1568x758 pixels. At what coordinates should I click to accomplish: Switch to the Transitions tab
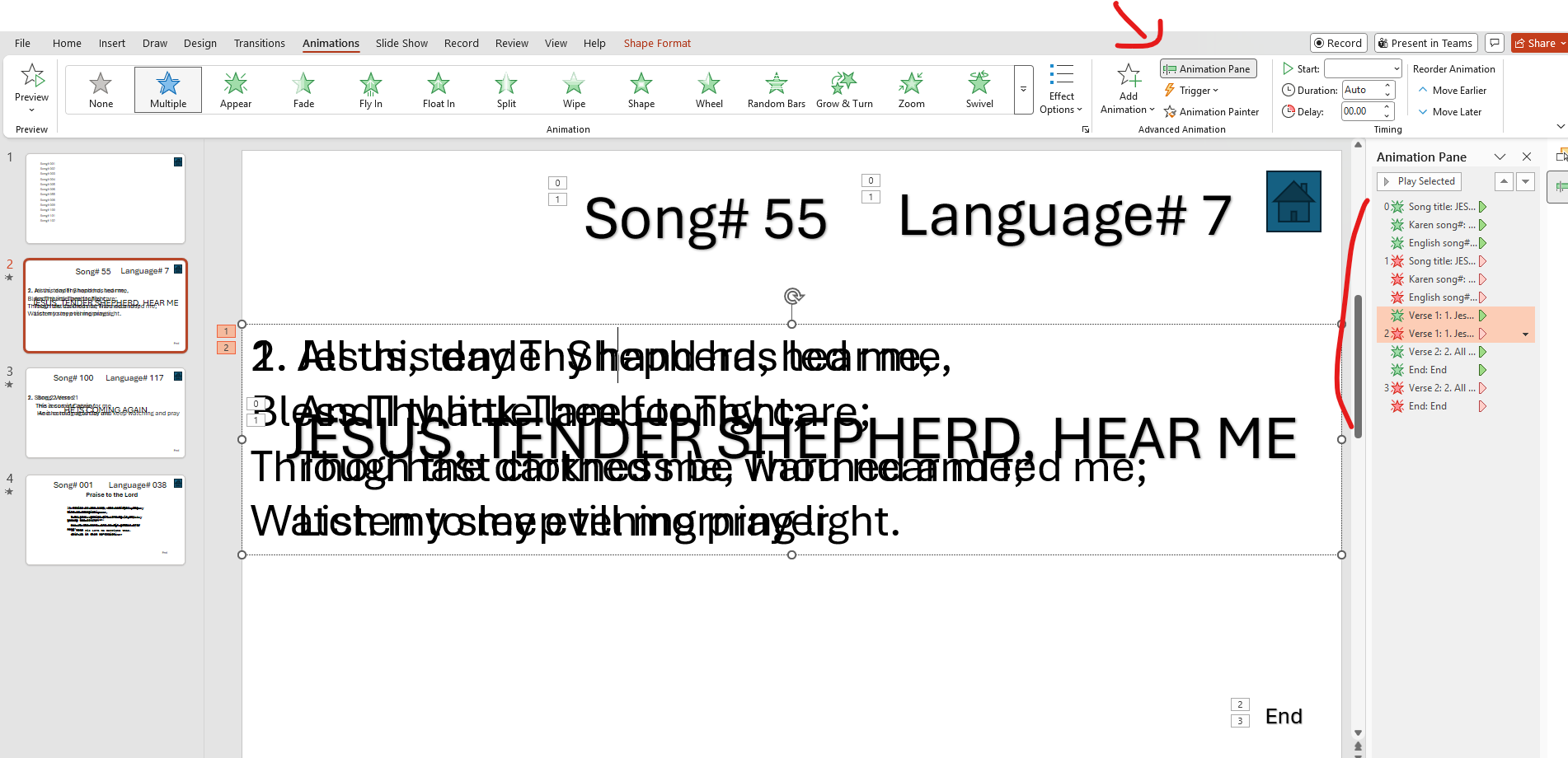coord(259,44)
